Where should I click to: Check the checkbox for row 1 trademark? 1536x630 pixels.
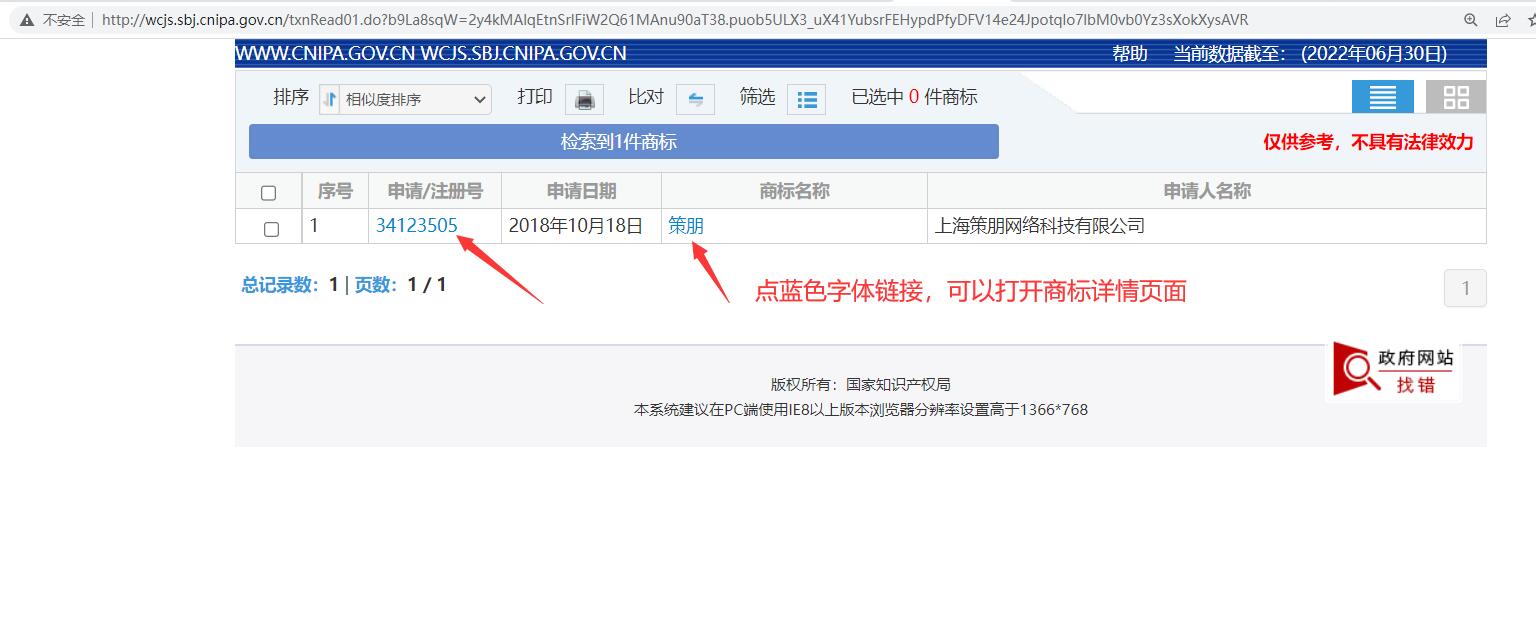click(x=271, y=229)
